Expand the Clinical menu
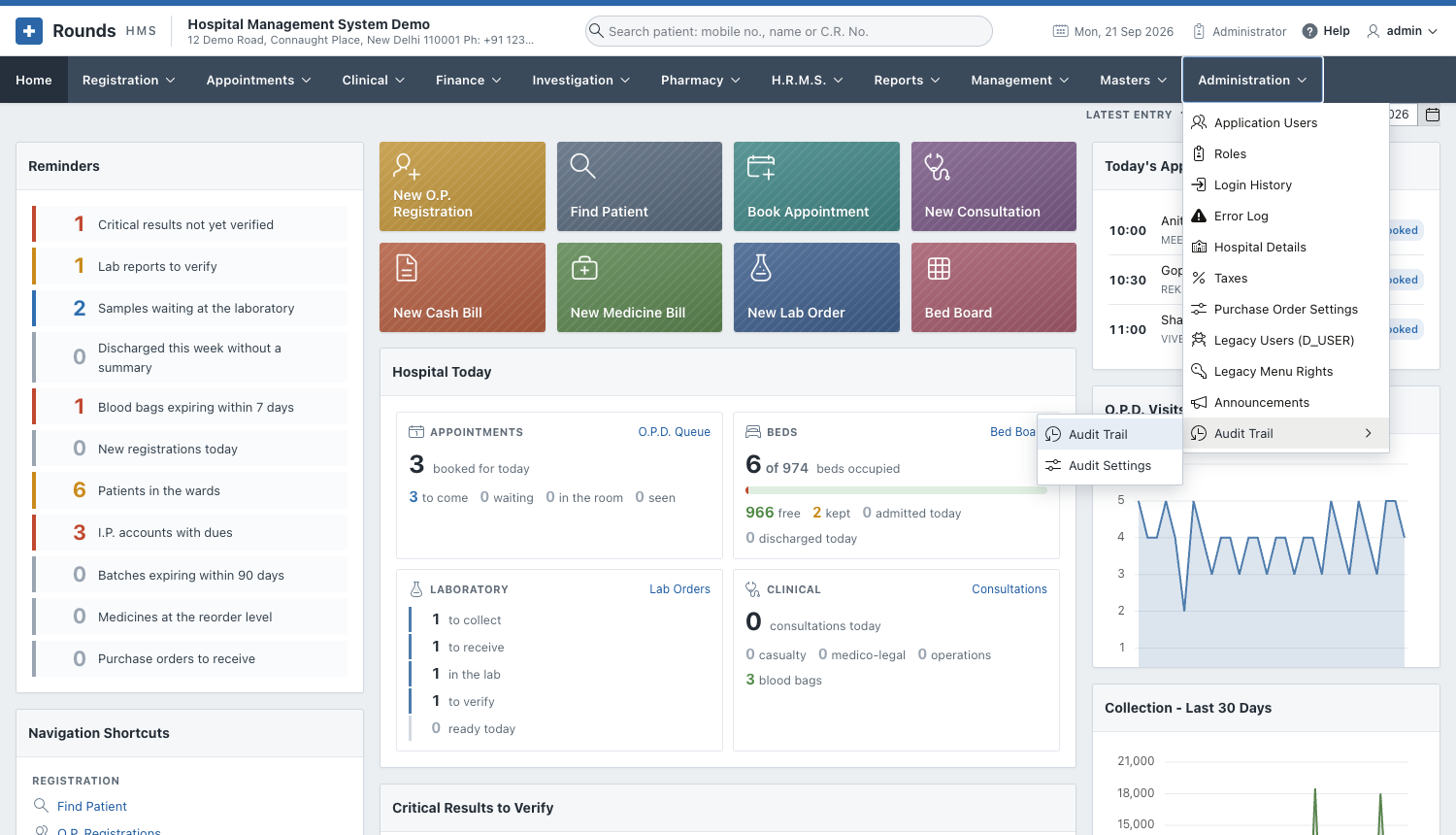This screenshot has width=1456, height=835. click(373, 80)
